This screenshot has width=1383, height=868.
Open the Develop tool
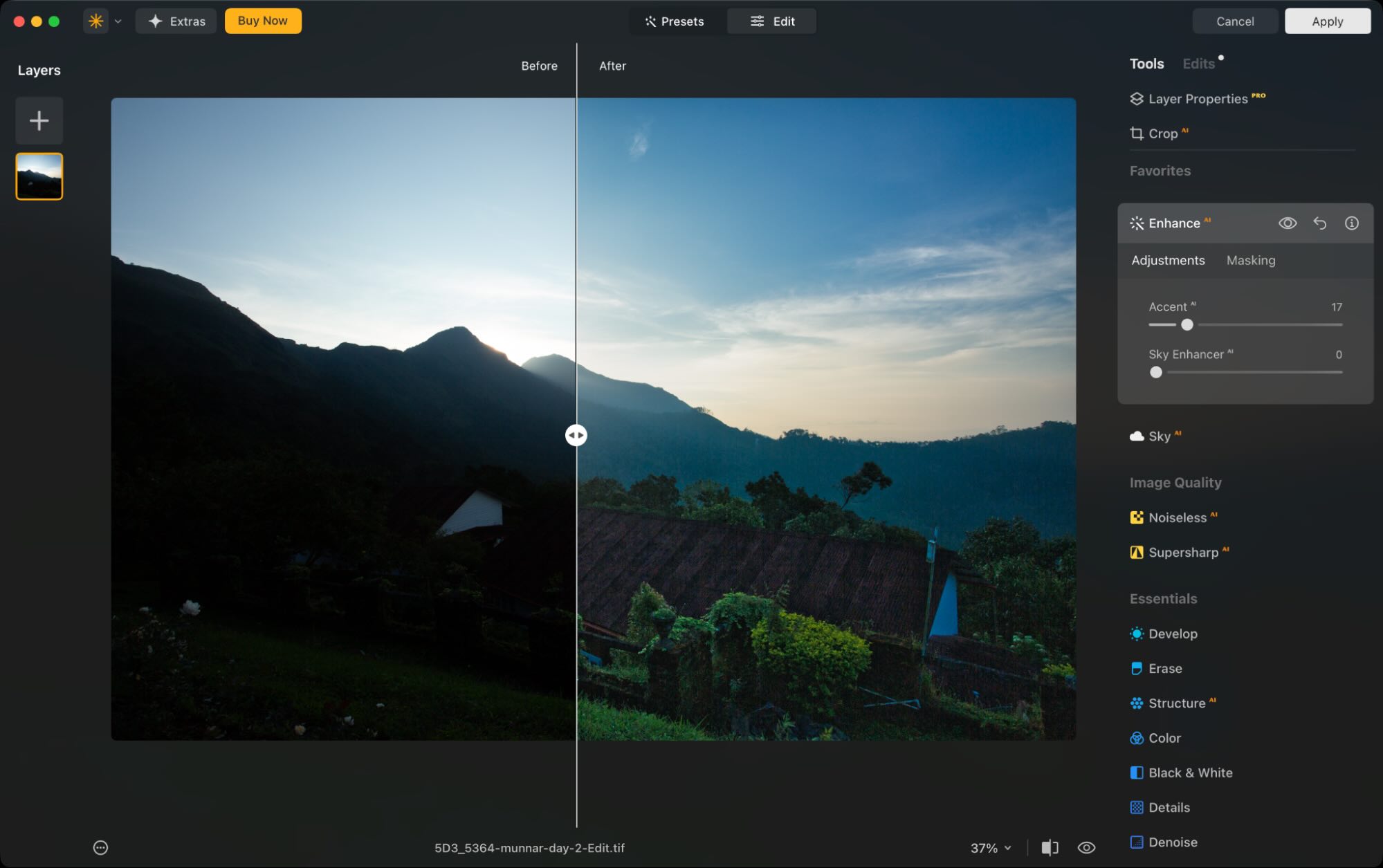[1173, 634]
